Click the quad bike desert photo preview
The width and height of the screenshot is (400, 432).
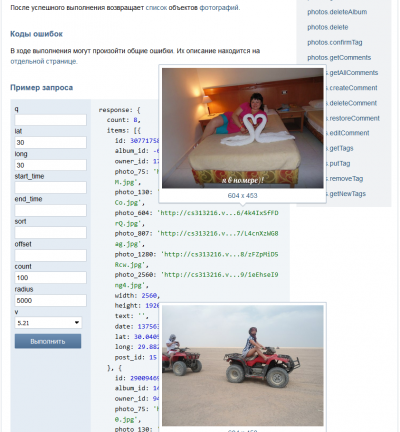click(242, 365)
